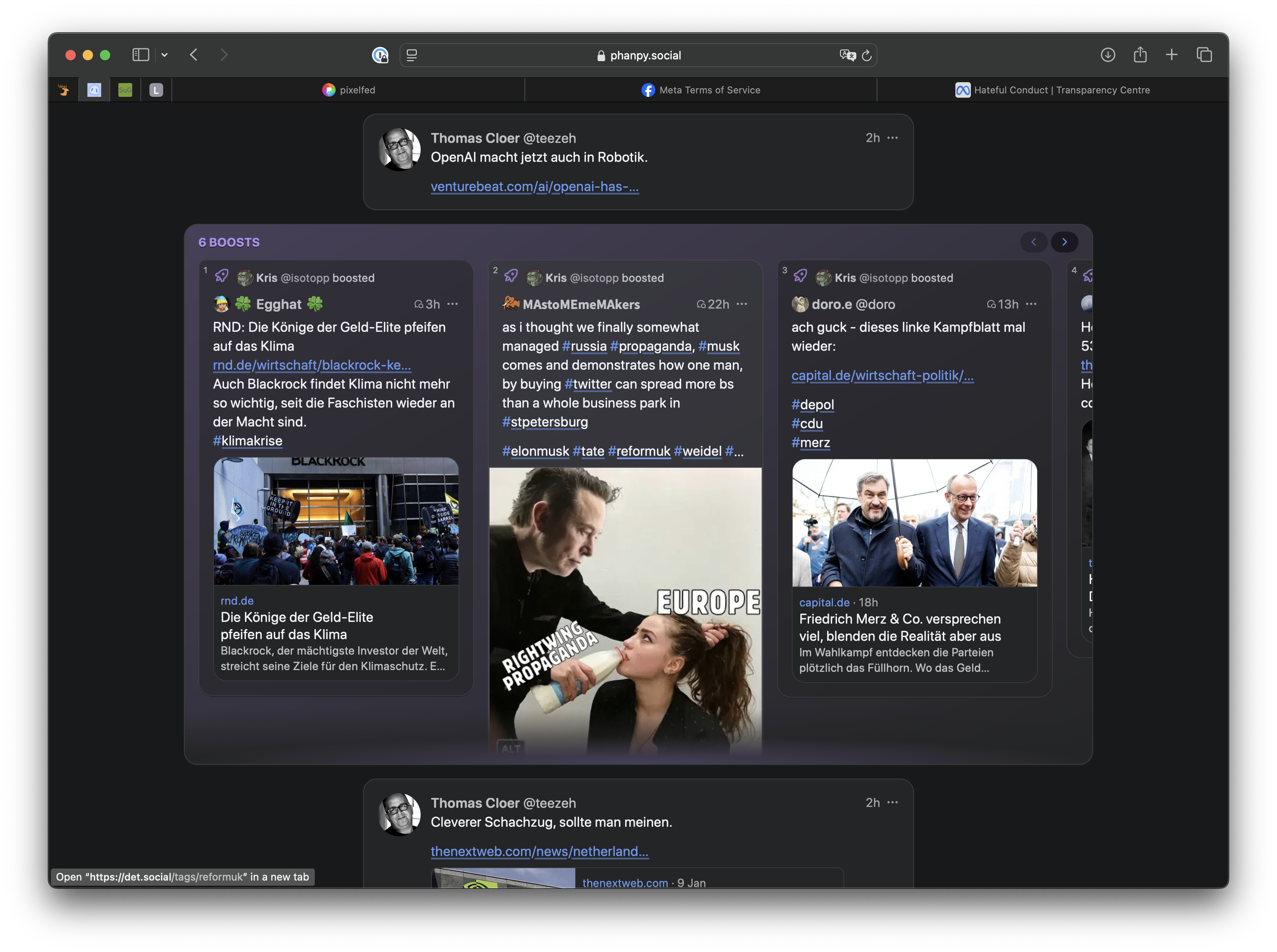
Task: Open the #propaganda hashtag
Action: click(x=651, y=346)
